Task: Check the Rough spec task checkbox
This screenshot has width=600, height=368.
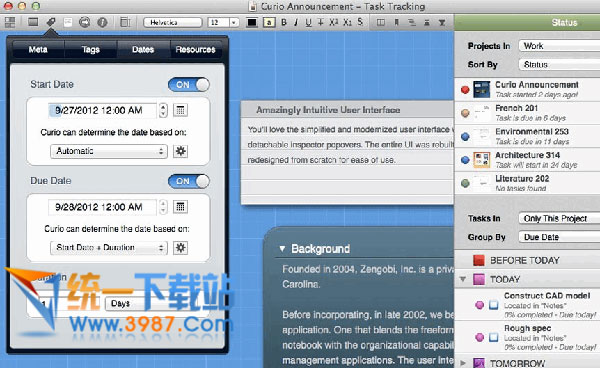Action: tap(494, 337)
